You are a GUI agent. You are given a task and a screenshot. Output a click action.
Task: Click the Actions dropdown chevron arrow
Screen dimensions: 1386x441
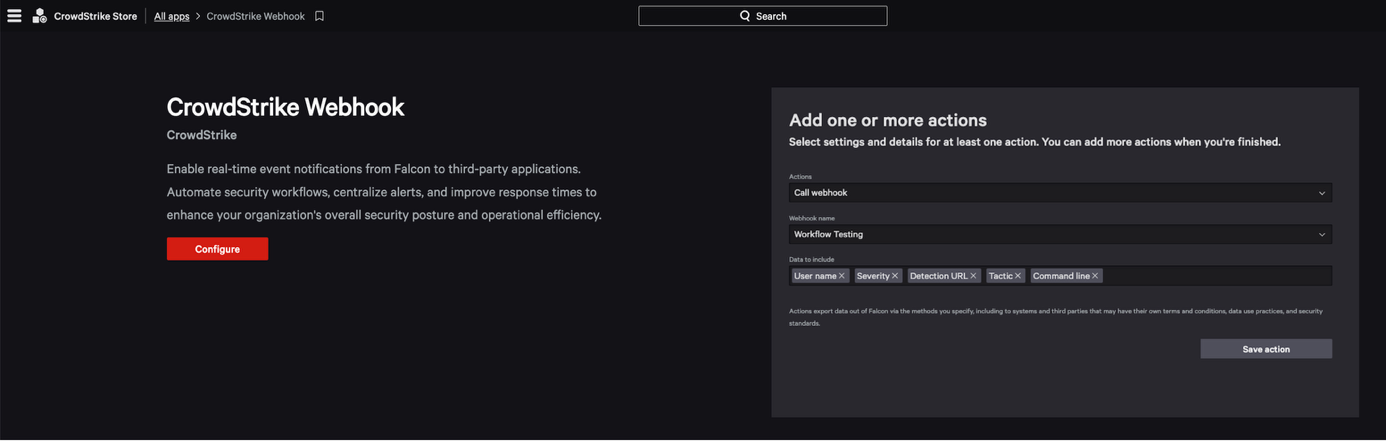1321,193
